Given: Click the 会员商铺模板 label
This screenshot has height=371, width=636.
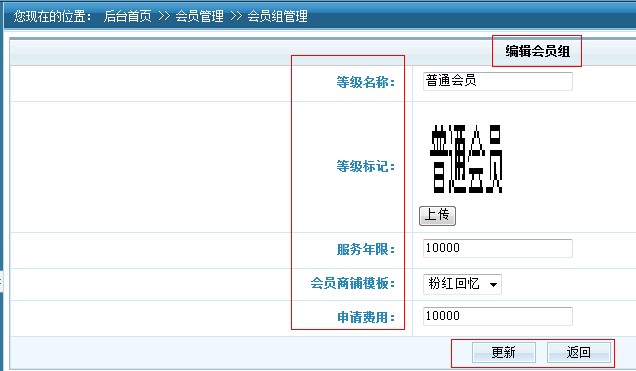Looking at the screenshot, I should 352,283.
